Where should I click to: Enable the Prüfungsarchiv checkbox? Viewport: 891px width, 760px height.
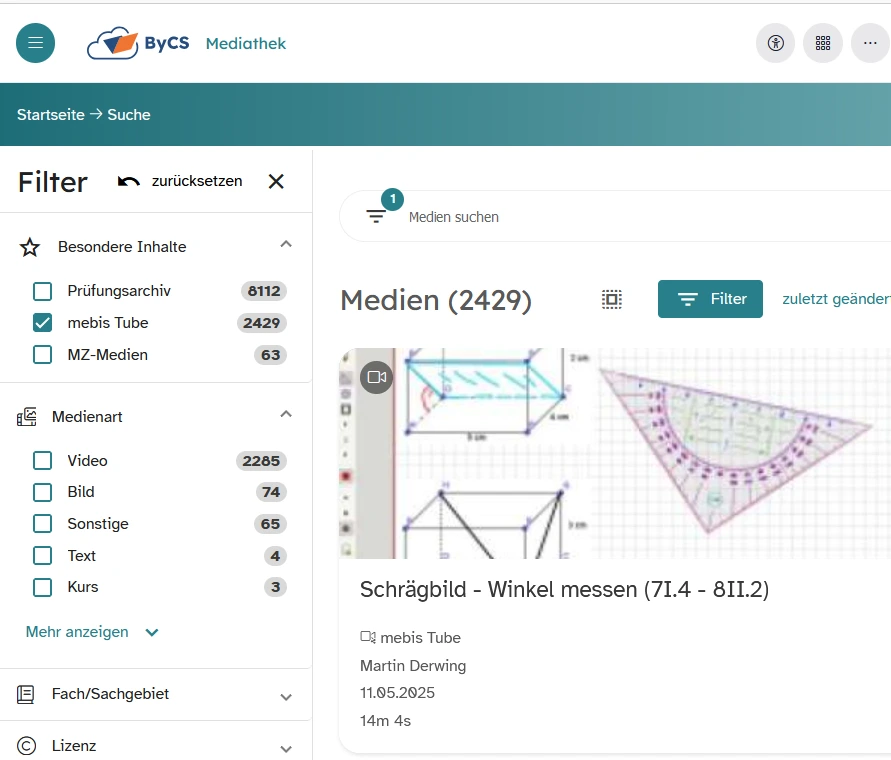[x=43, y=291]
